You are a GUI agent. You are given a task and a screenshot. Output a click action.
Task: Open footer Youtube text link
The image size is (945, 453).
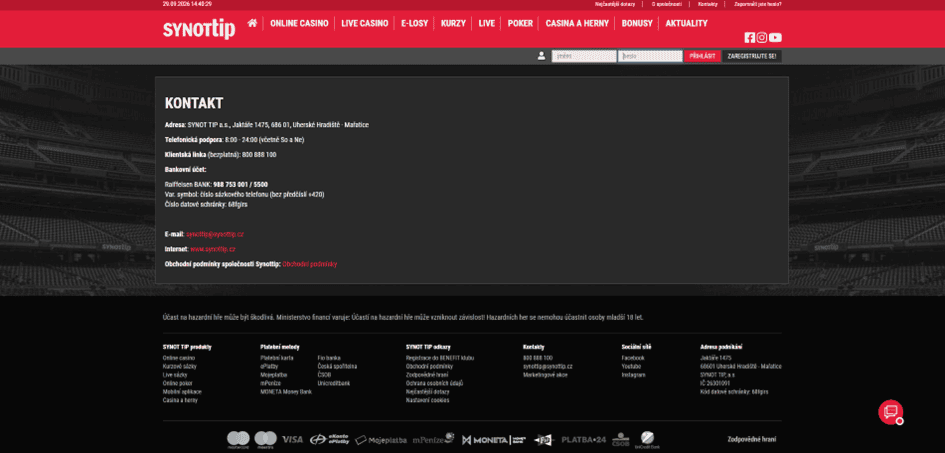[x=632, y=366]
